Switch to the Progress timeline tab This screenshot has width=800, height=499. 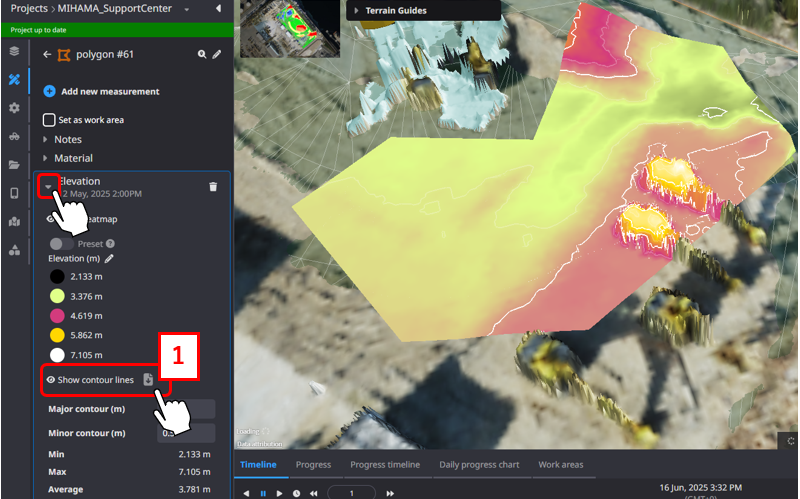(385, 465)
